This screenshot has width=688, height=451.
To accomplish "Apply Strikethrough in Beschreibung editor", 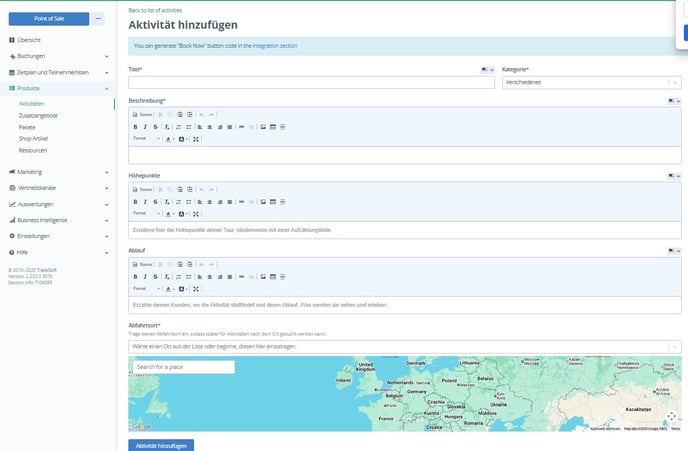I will pyautogui.click(x=155, y=127).
